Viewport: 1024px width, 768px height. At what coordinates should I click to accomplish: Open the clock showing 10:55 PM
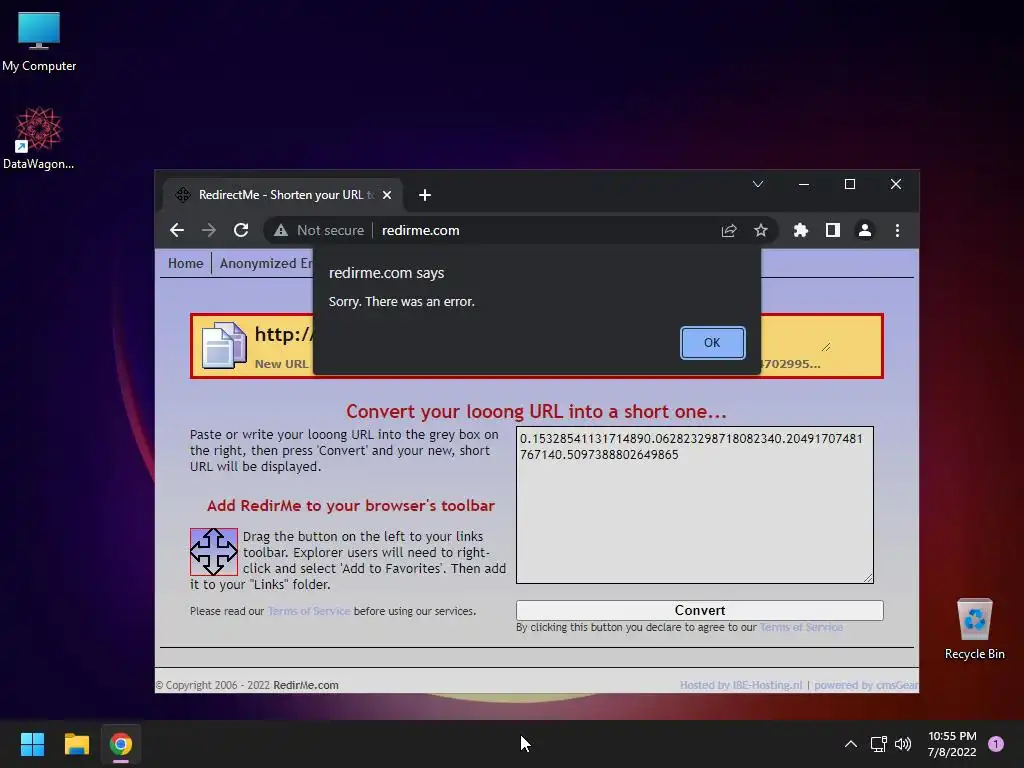[952, 744]
